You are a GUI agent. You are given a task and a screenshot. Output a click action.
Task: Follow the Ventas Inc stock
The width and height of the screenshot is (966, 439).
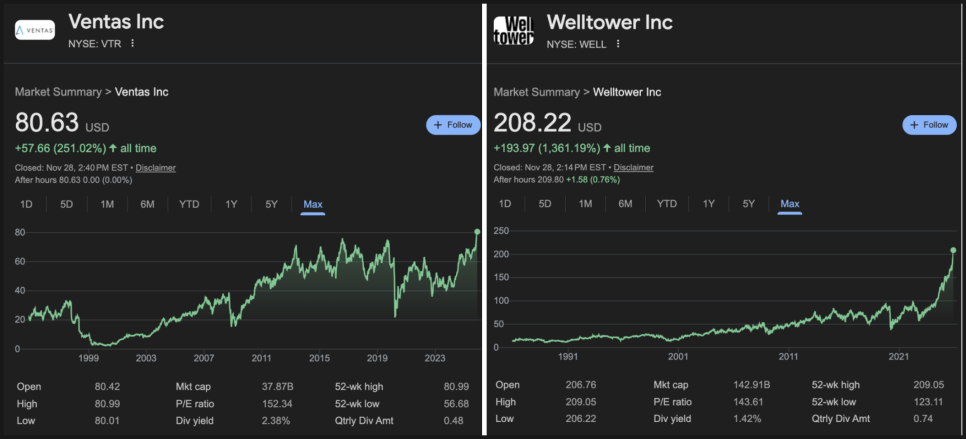453,125
